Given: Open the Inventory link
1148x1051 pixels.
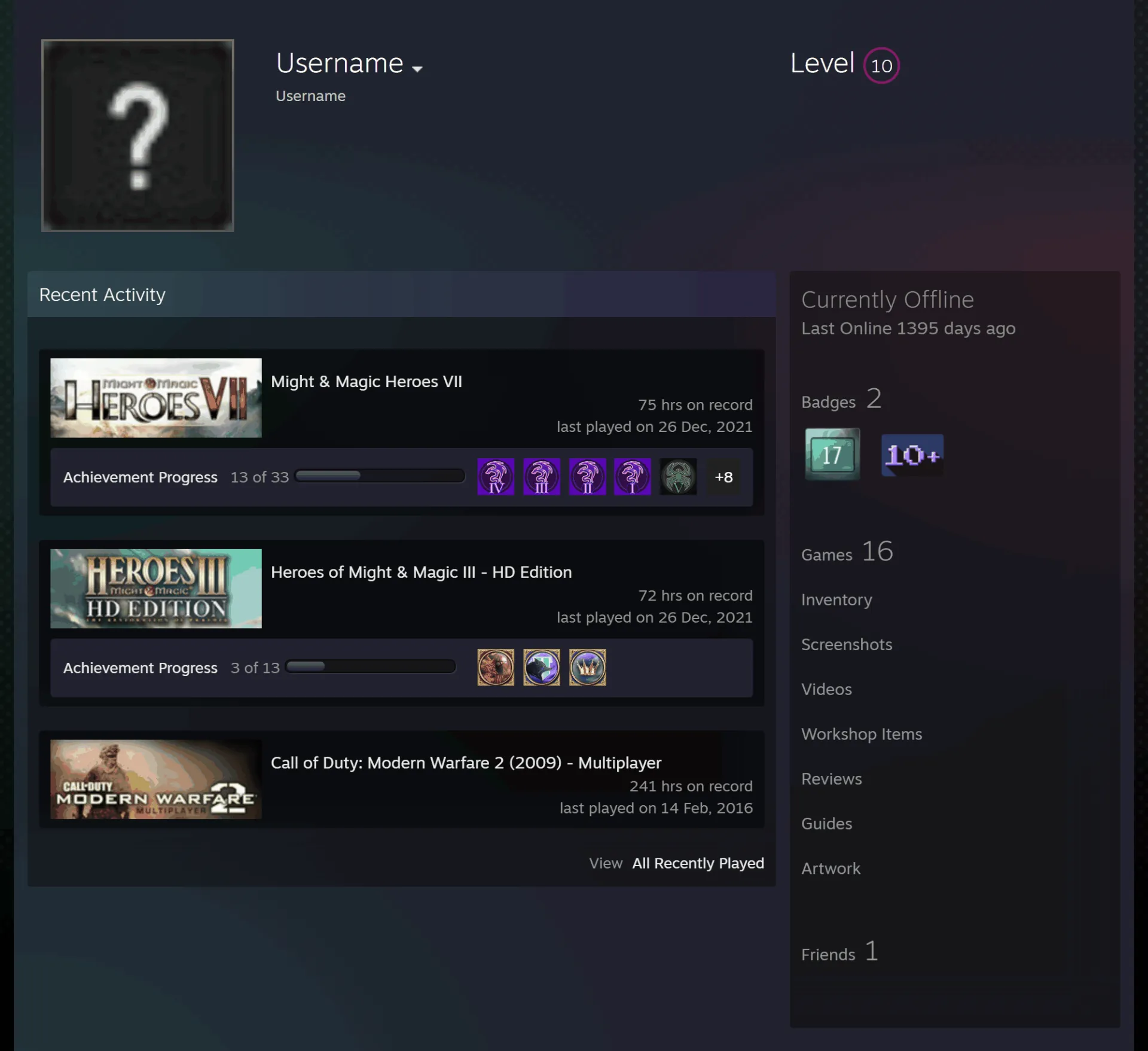Looking at the screenshot, I should pos(836,600).
